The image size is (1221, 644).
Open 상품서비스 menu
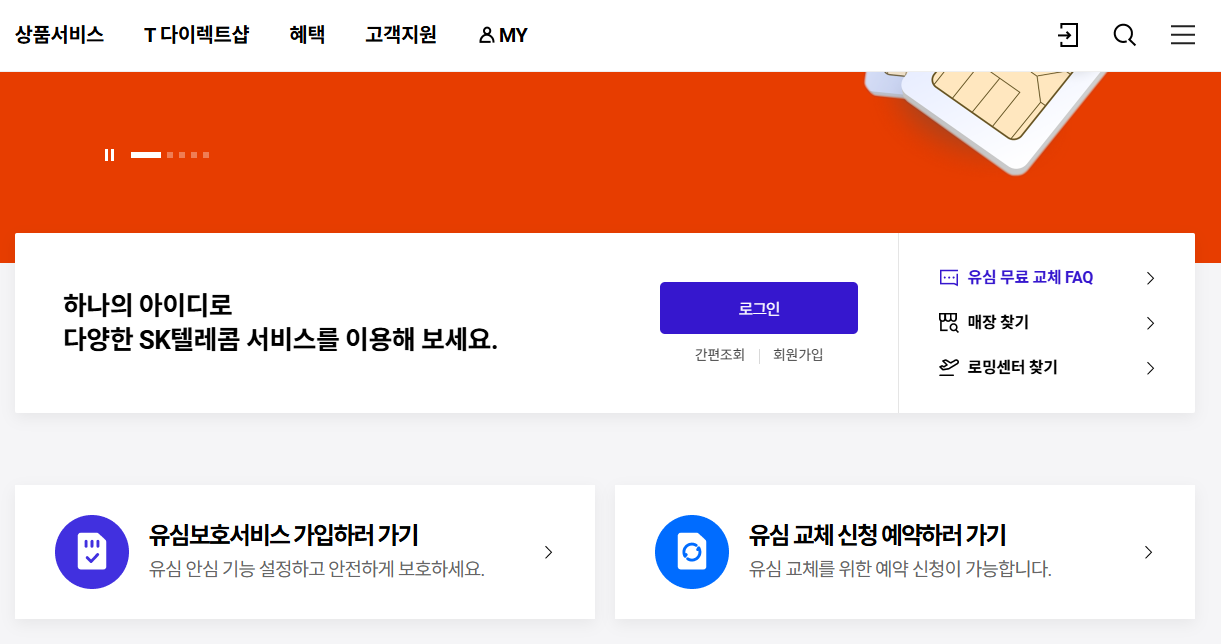[59, 35]
